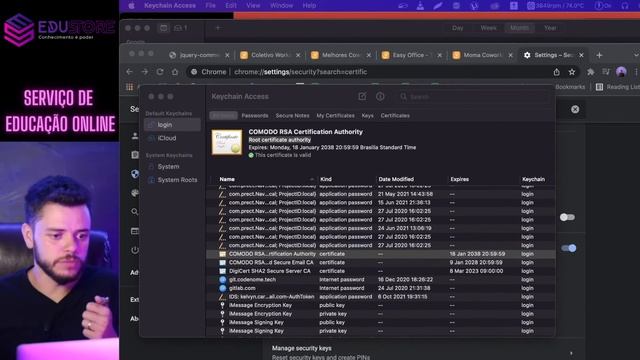Open the Window menu in menu bar
This screenshot has width=640, height=360.
282,6
